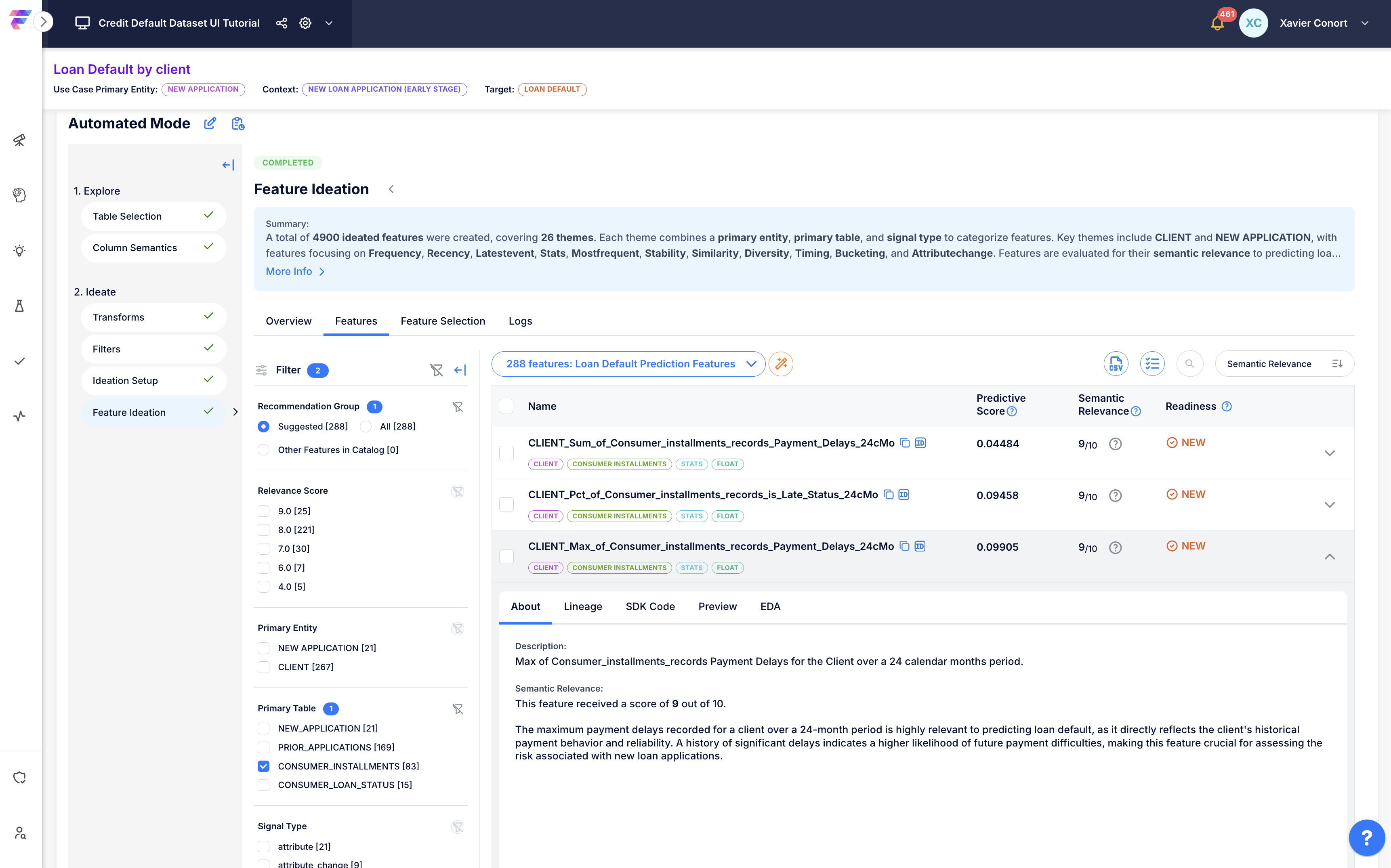
Task: Download features as CSV icon
Action: (x=1116, y=364)
